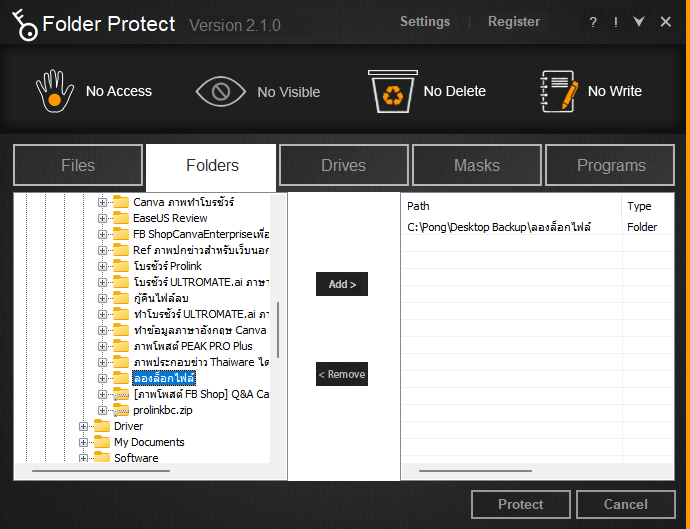
Task: Expand the FB ShopCanvaEnterprise folder node
Action: click(x=102, y=234)
